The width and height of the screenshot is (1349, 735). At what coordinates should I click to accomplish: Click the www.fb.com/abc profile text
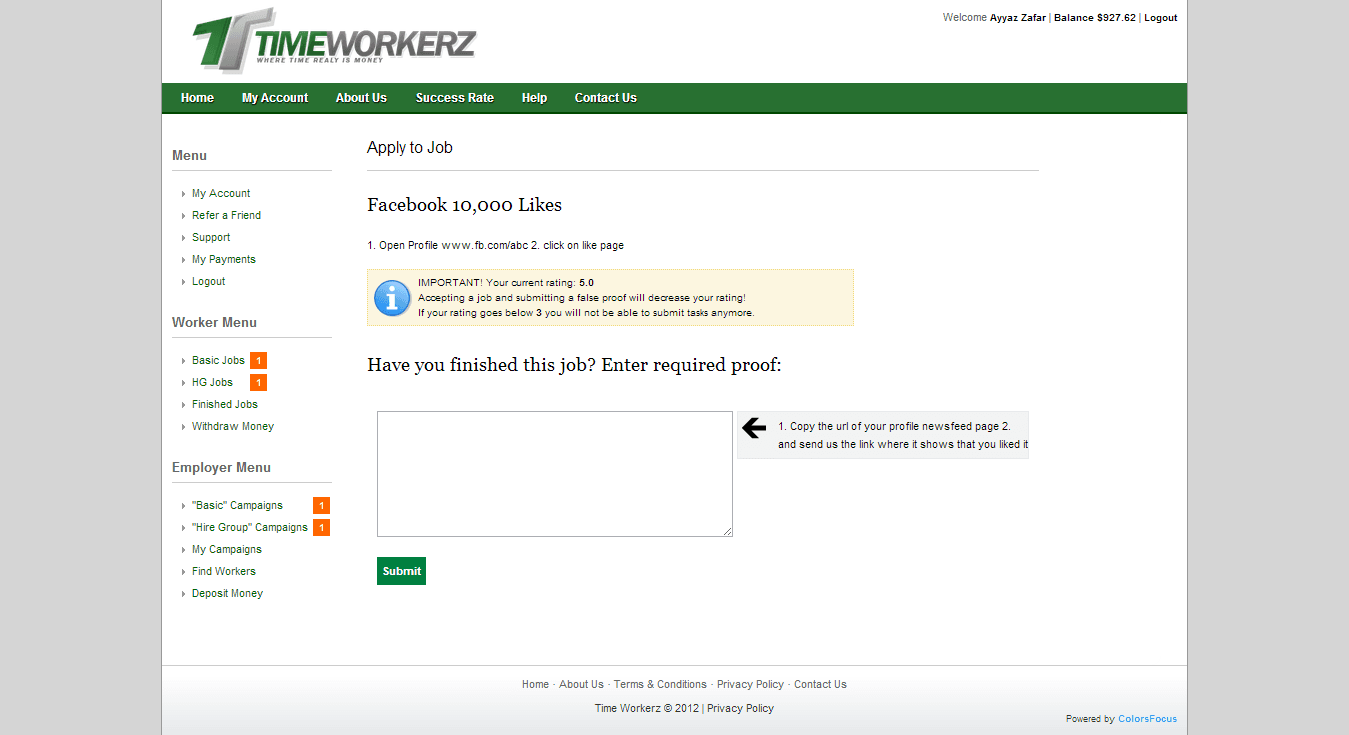click(x=485, y=246)
